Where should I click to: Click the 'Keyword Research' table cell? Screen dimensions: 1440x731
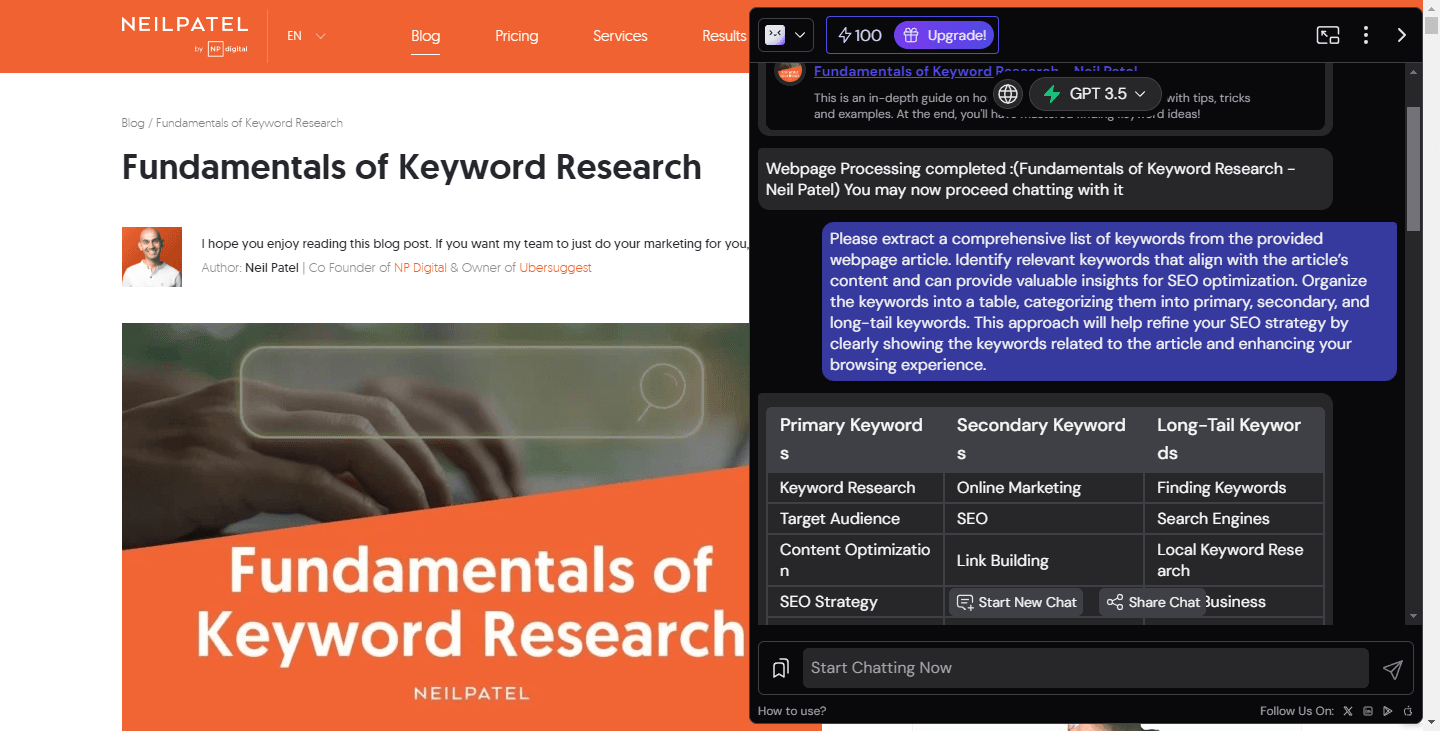pos(855,488)
